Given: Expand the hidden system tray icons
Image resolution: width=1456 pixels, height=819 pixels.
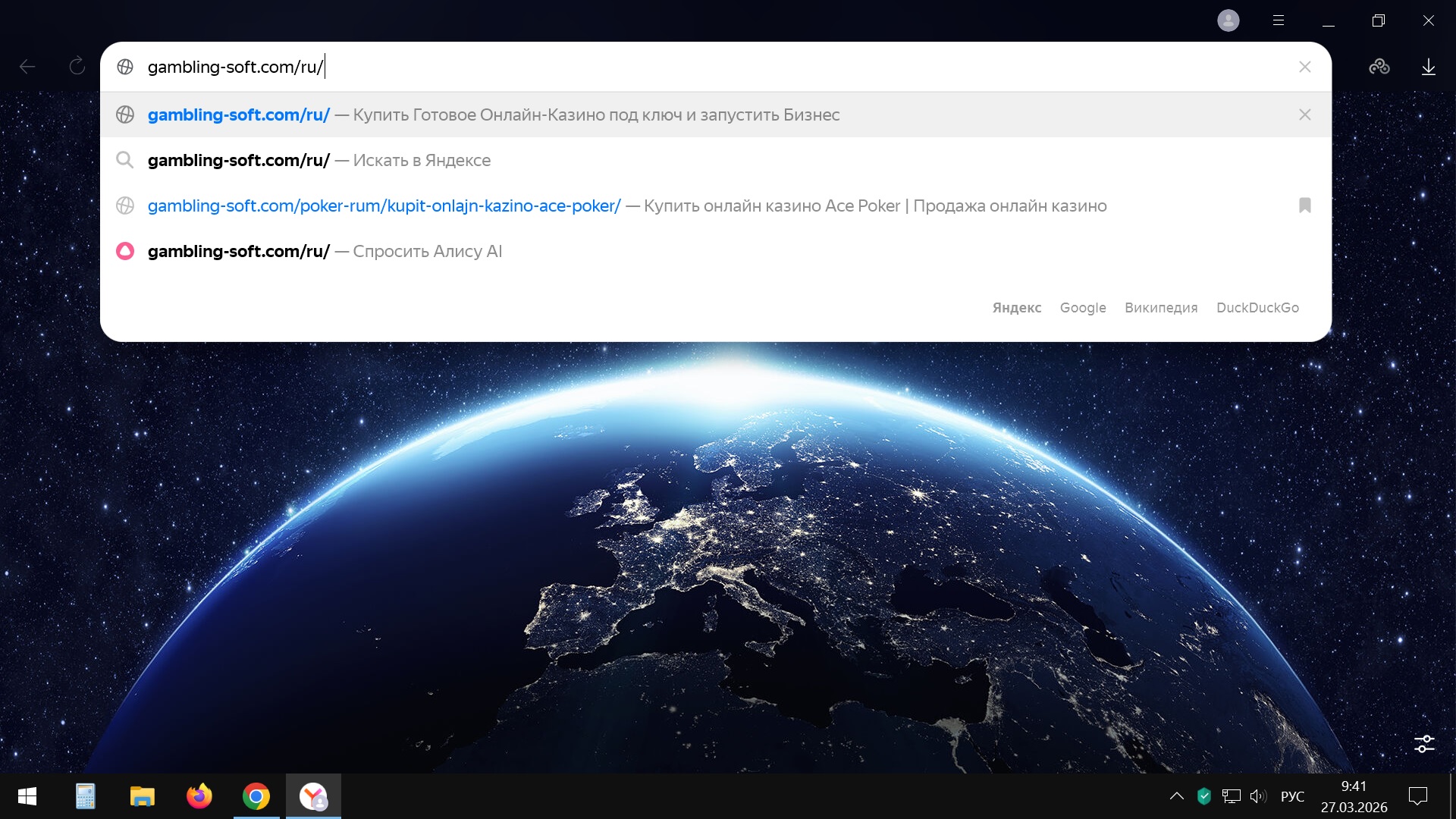Looking at the screenshot, I should [x=1176, y=796].
